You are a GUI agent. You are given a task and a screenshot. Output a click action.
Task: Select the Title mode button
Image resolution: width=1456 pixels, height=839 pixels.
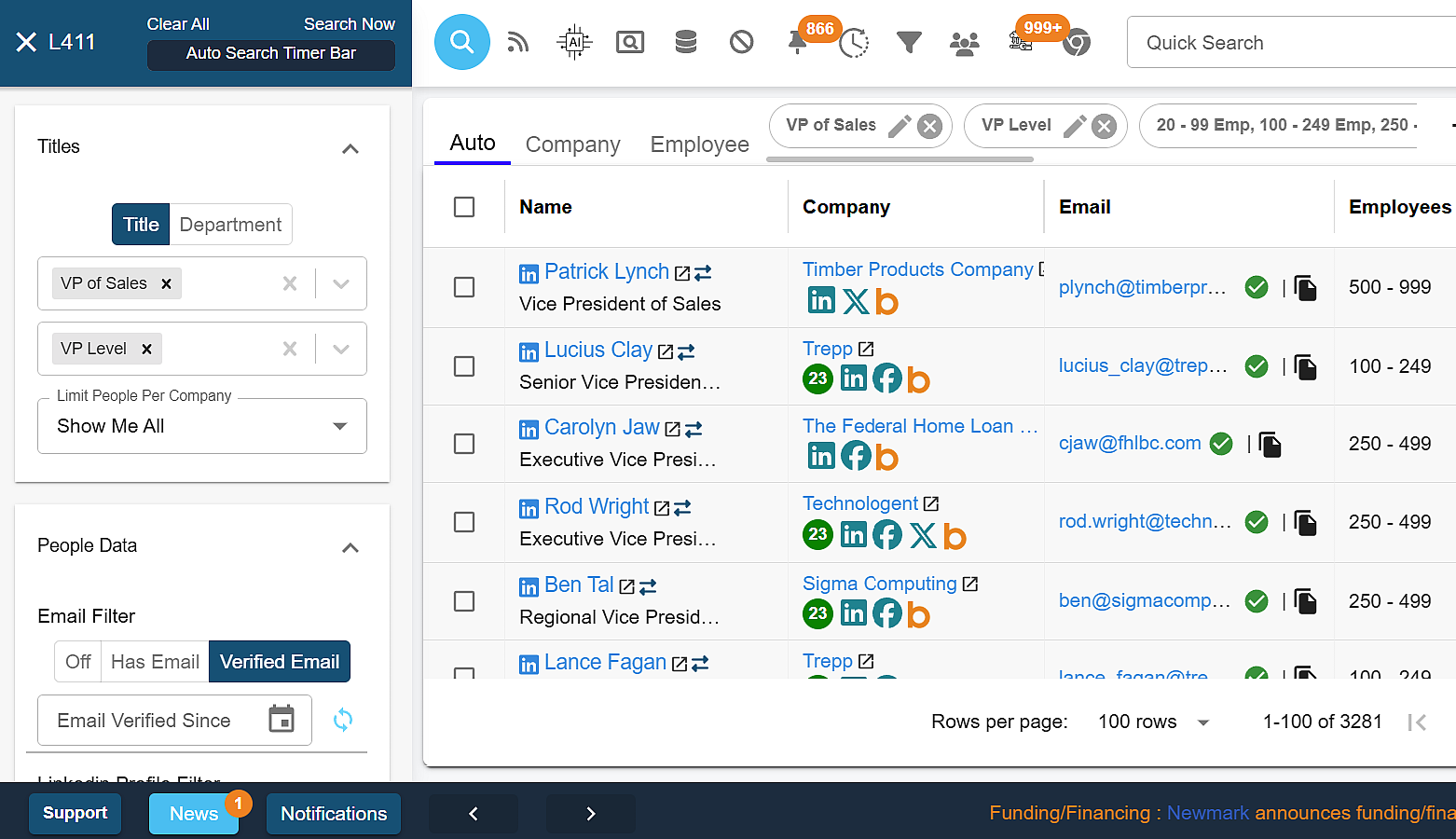(x=141, y=225)
